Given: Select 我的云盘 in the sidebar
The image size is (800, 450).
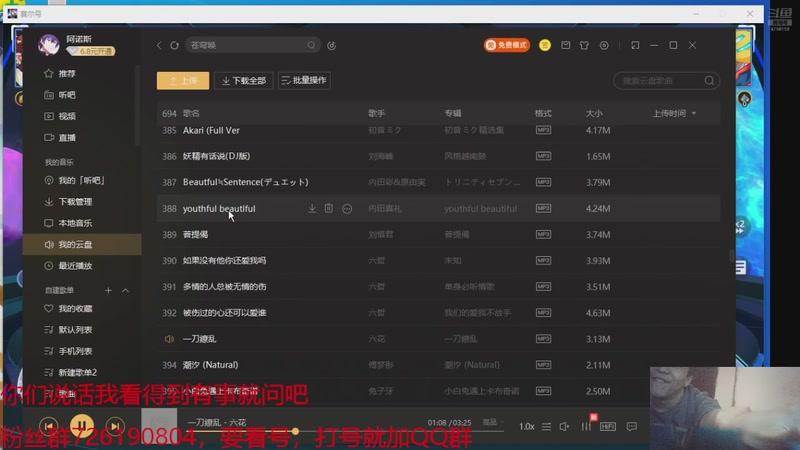Looking at the screenshot, I should (x=82, y=244).
